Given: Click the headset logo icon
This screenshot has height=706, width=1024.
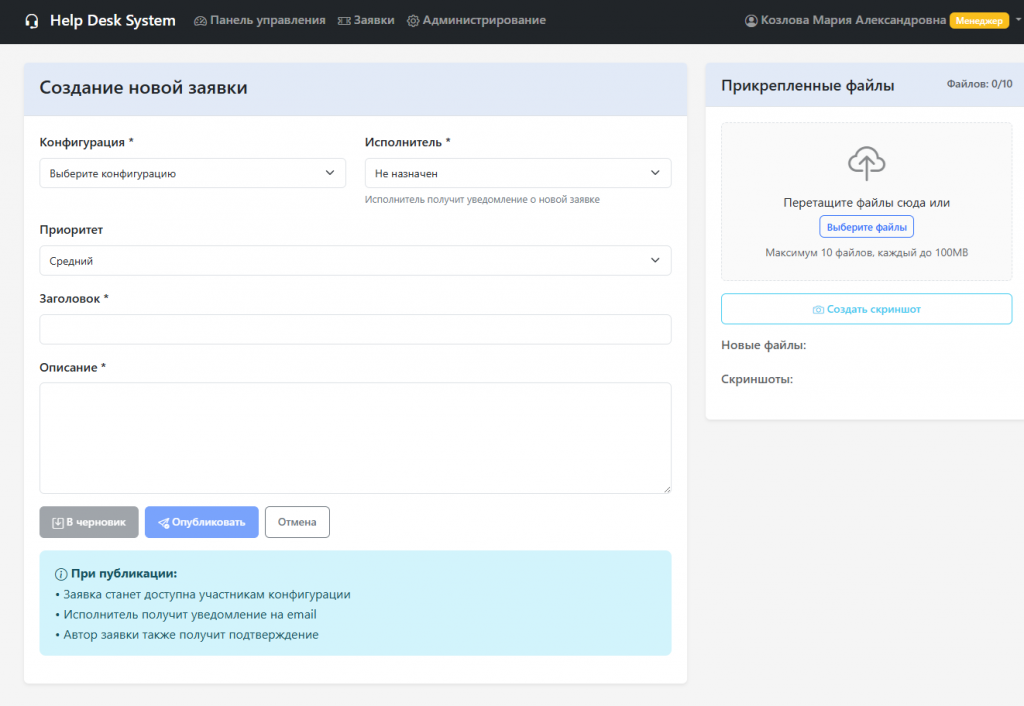Looking at the screenshot, I should pyautogui.click(x=31, y=21).
